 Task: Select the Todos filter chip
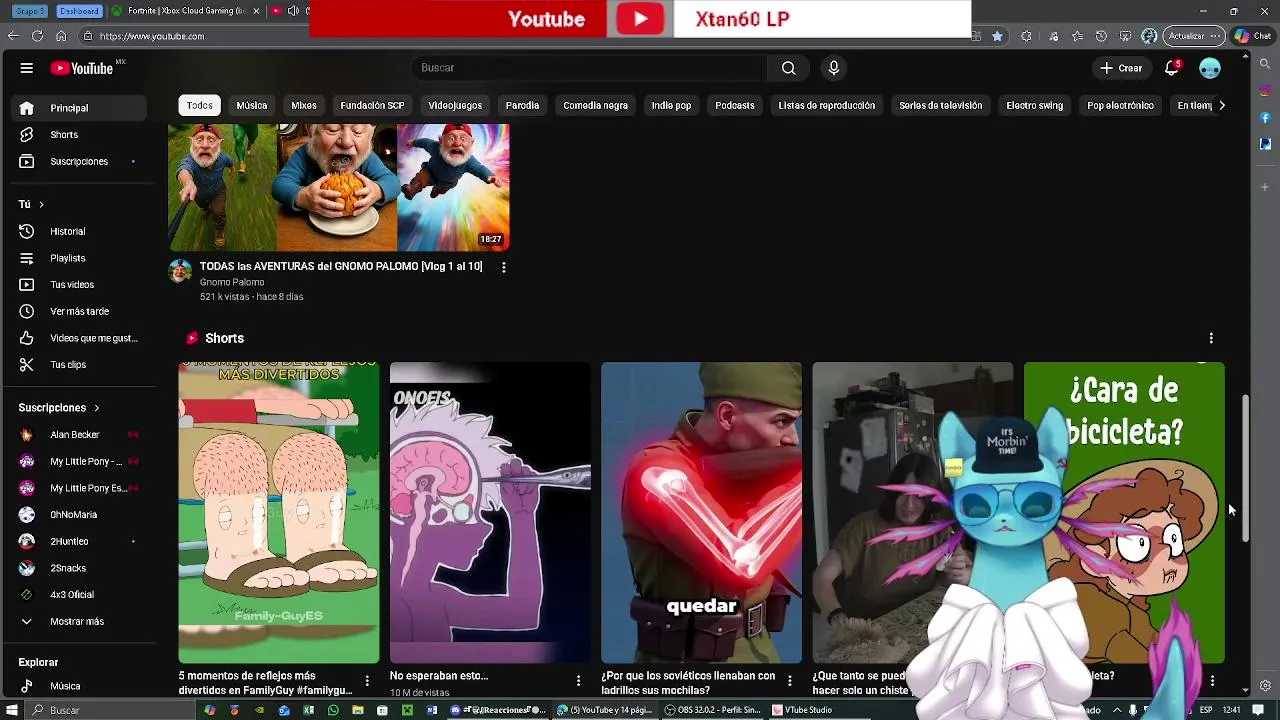(199, 105)
